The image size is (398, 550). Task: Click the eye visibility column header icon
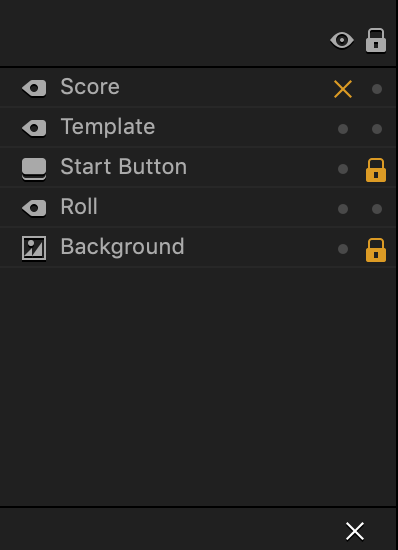point(342,41)
